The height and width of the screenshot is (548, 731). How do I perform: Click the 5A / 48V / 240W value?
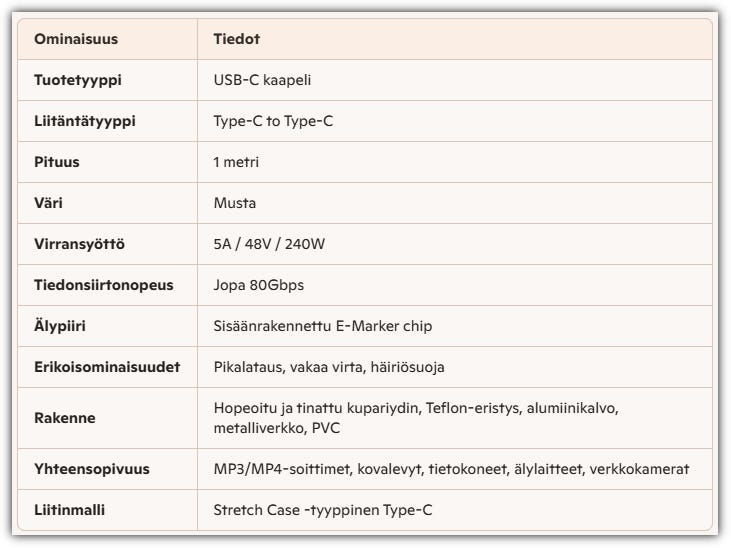click(x=271, y=244)
